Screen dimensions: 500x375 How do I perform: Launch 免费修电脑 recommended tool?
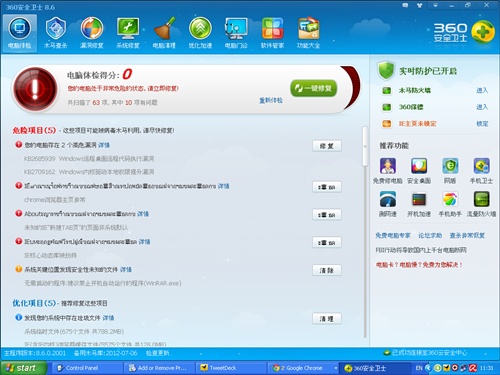click(x=388, y=166)
